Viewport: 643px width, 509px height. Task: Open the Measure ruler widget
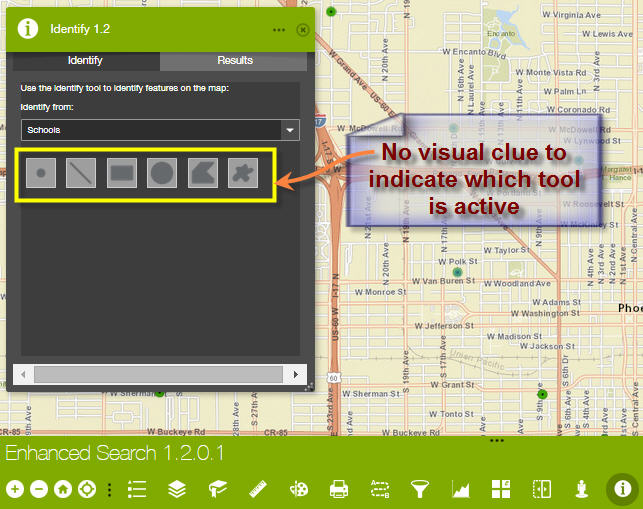coord(258,489)
